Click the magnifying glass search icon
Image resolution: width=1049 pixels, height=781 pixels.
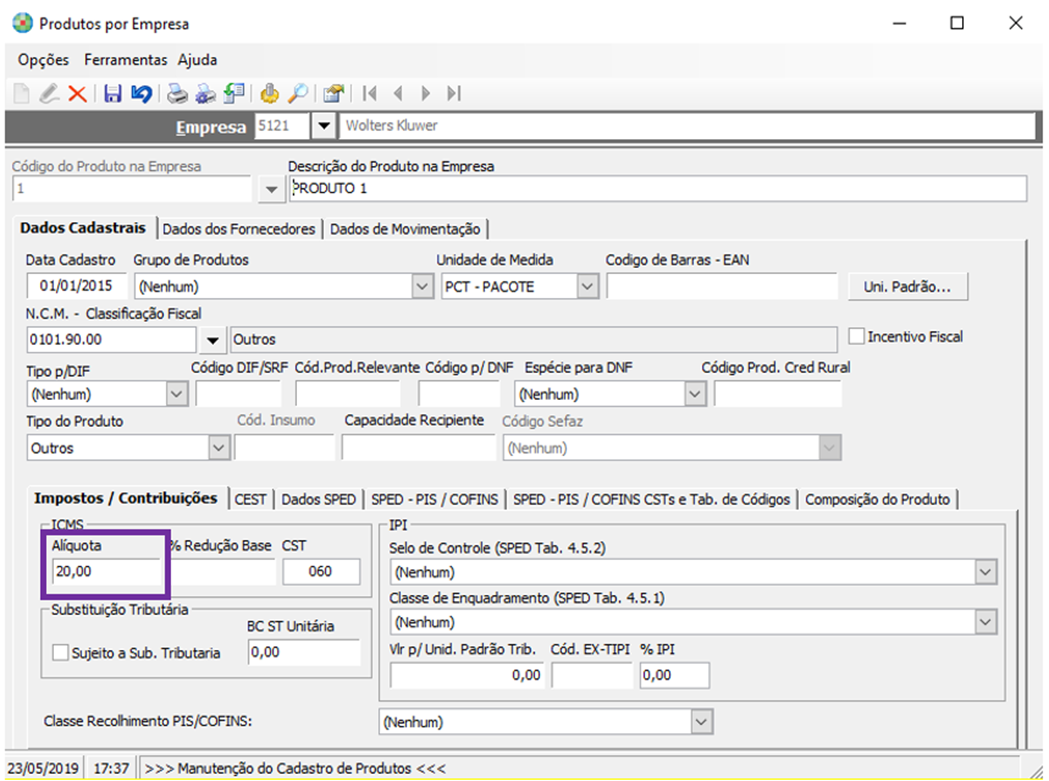298,93
